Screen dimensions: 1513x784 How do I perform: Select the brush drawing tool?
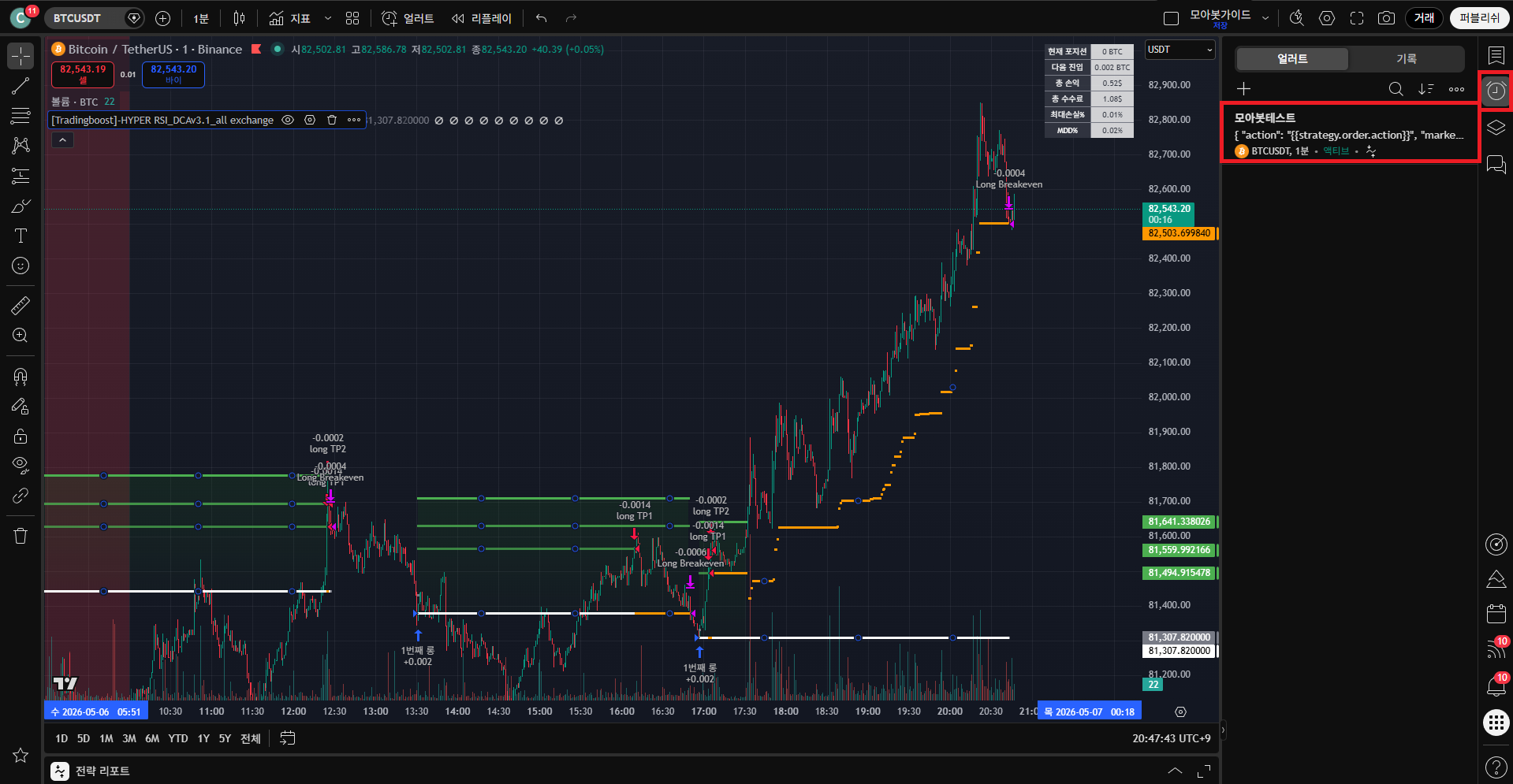20,206
